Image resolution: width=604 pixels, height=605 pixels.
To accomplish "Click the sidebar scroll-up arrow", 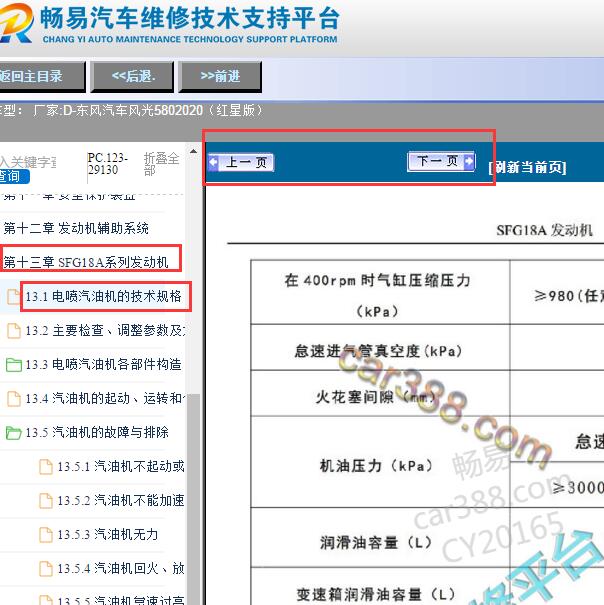I will click(193, 151).
